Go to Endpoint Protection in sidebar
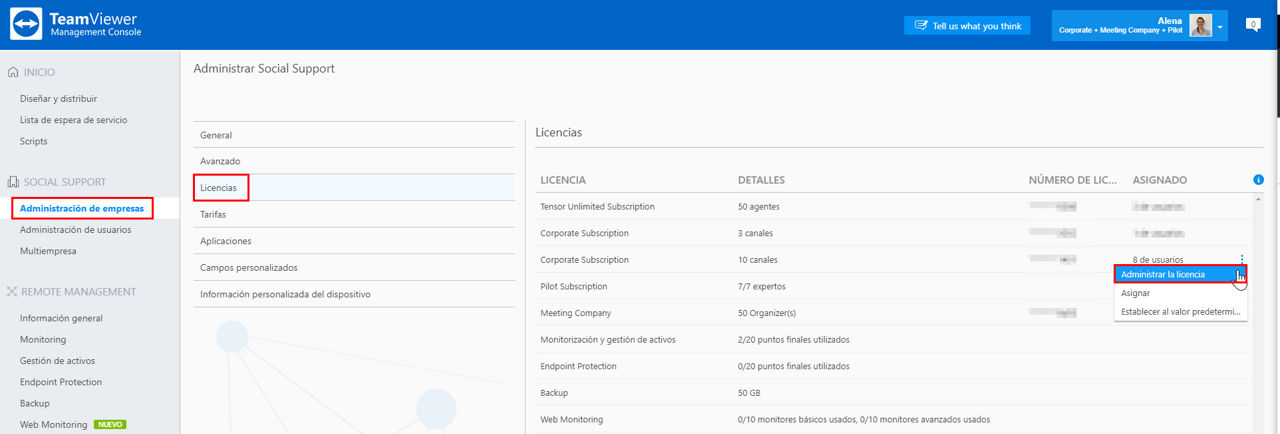 (x=61, y=382)
